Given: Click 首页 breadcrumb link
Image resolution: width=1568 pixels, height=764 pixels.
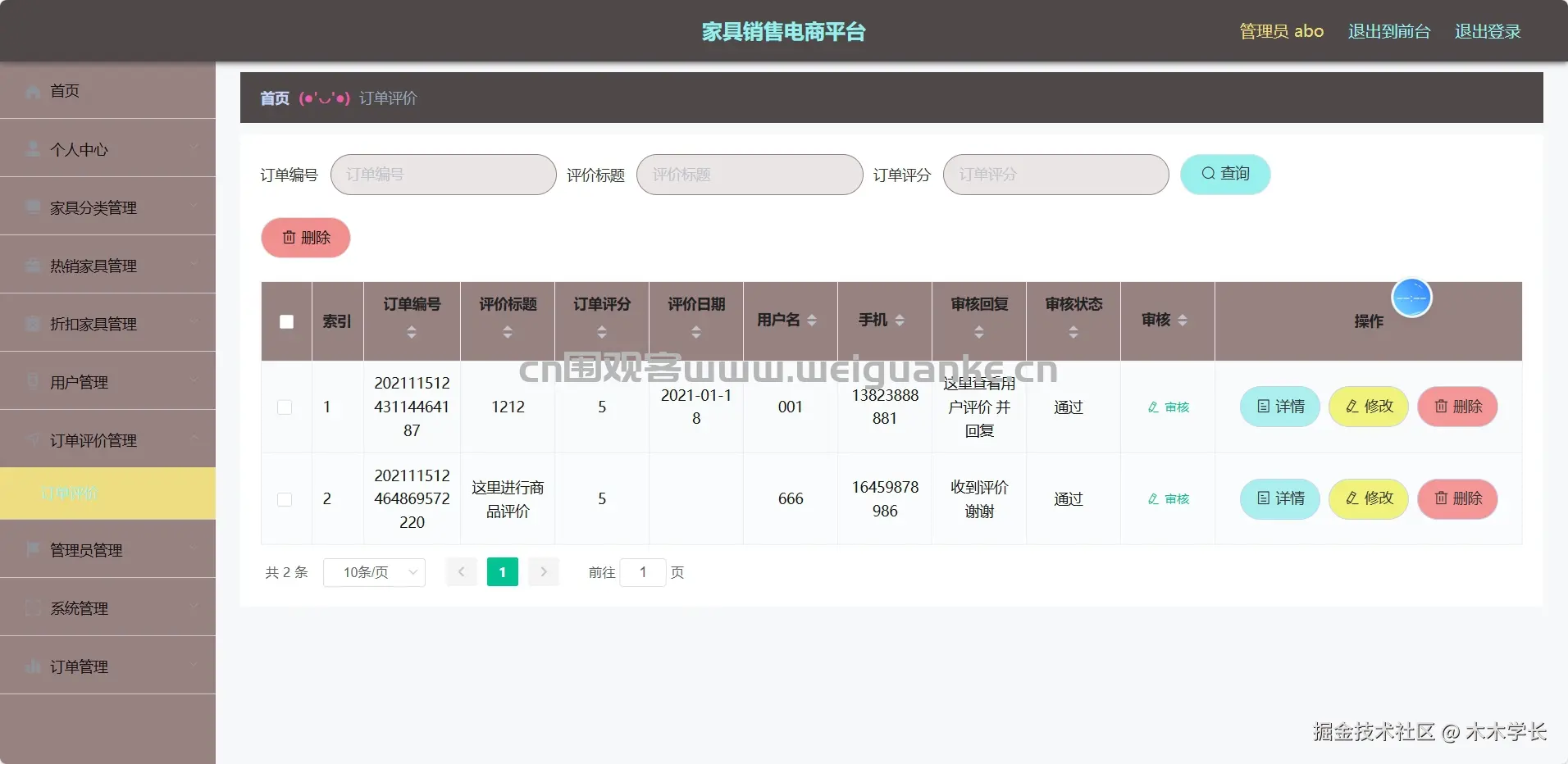Looking at the screenshot, I should (275, 98).
